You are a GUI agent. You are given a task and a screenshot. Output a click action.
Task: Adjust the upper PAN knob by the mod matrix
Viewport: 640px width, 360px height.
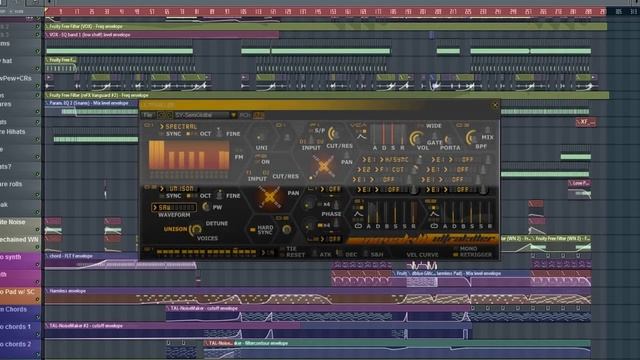(347, 155)
